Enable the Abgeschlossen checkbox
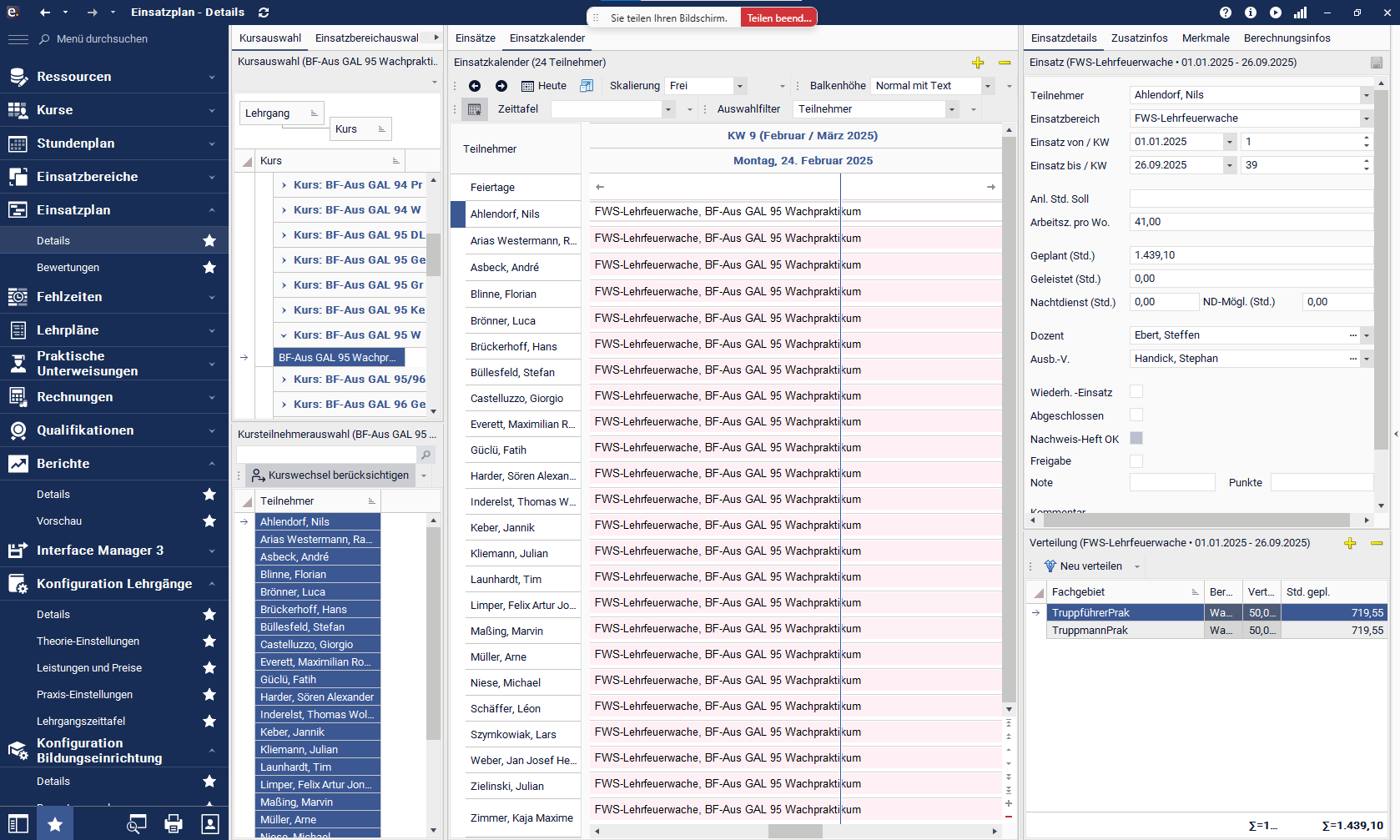Screen dimensions: 1400x840 click(1136, 415)
